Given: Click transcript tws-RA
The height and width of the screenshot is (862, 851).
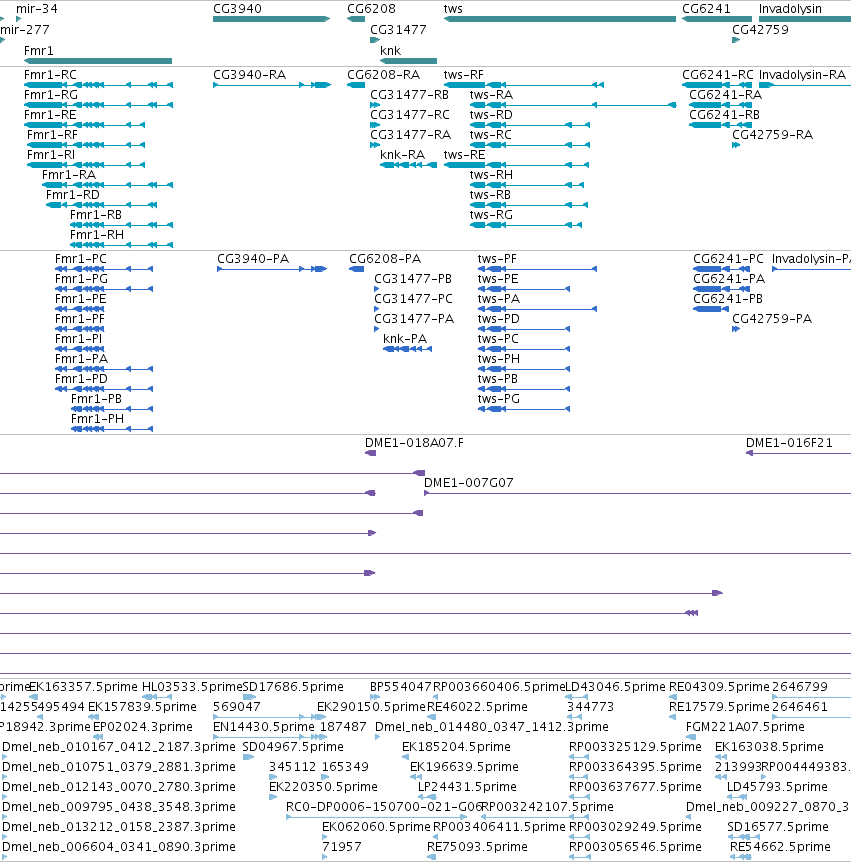Looking at the screenshot, I should point(573,105).
